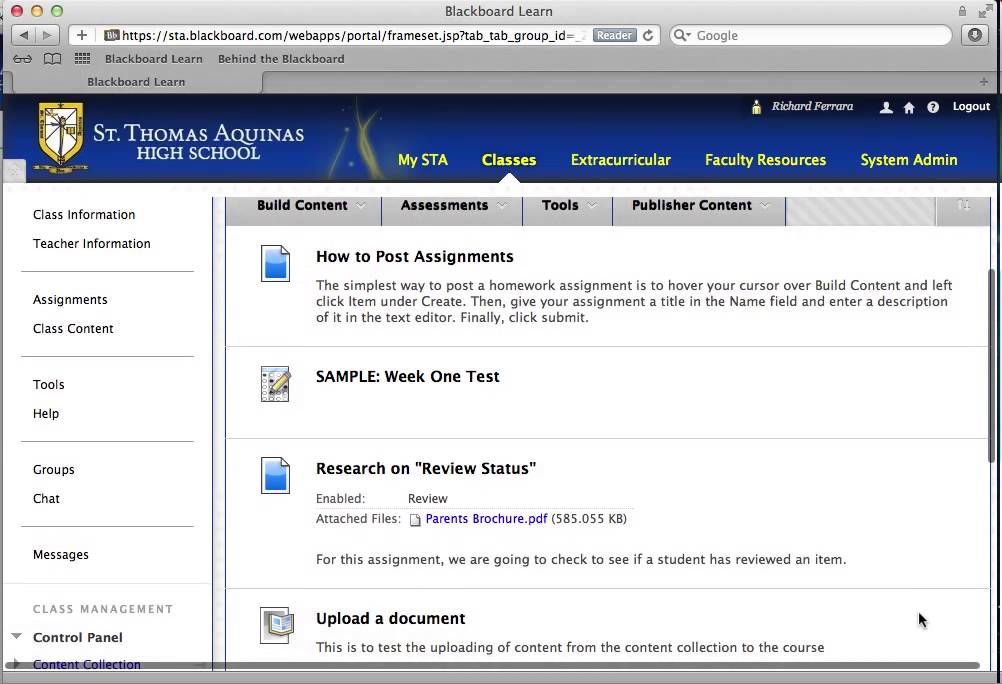Click the page reload icon
1002x684 pixels.
pos(648,35)
